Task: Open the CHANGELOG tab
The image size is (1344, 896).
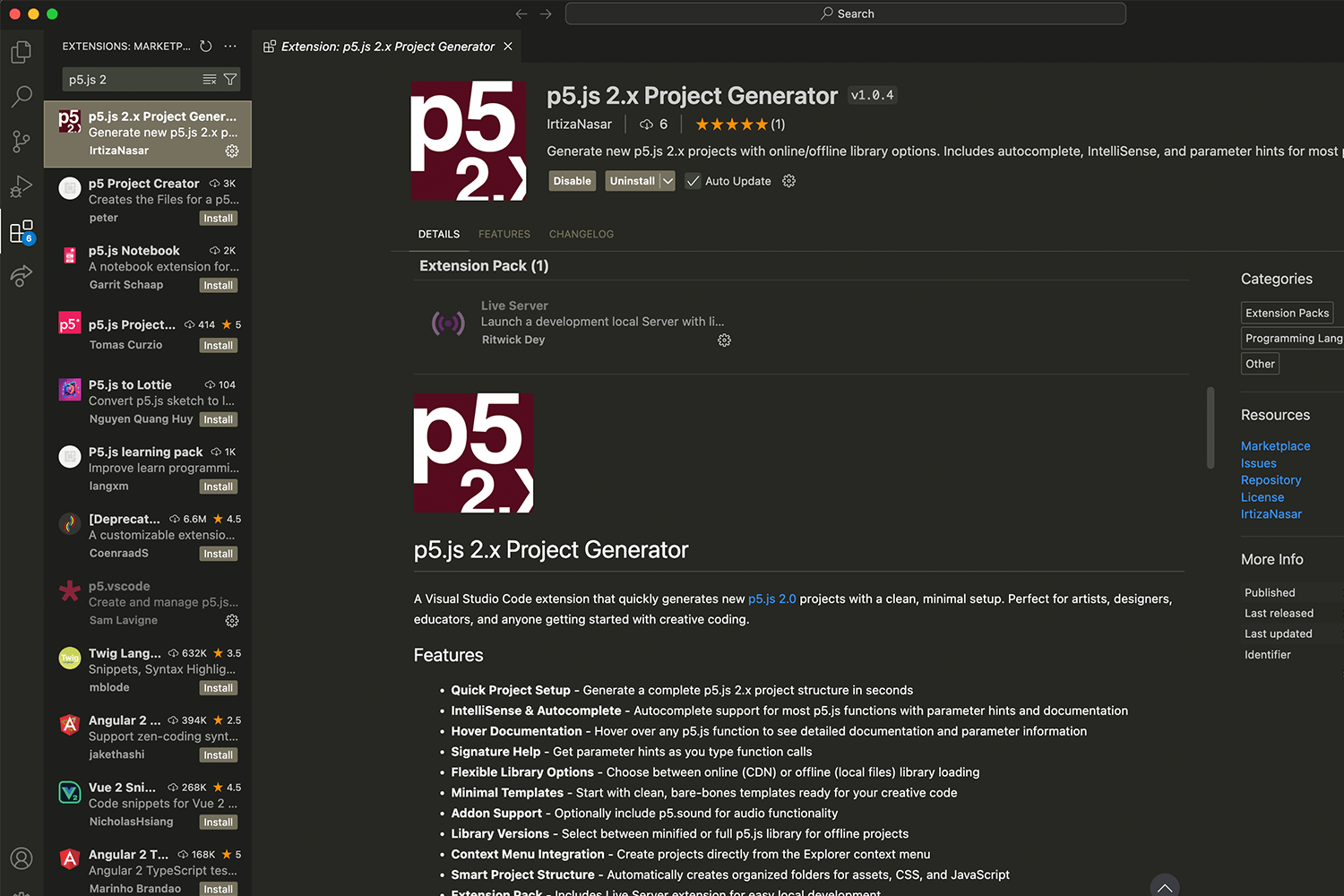Action: click(581, 234)
